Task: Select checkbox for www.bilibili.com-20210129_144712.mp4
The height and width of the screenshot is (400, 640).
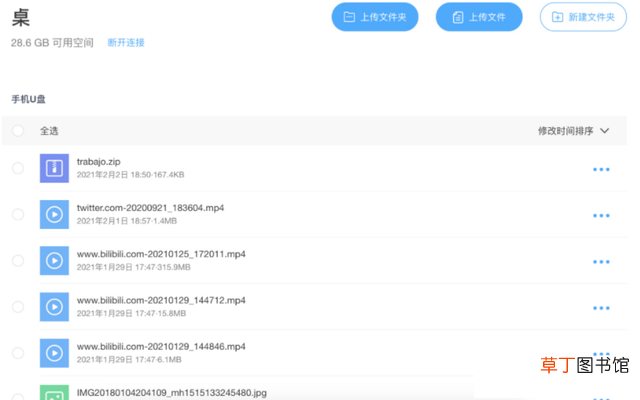Action: tap(18, 307)
